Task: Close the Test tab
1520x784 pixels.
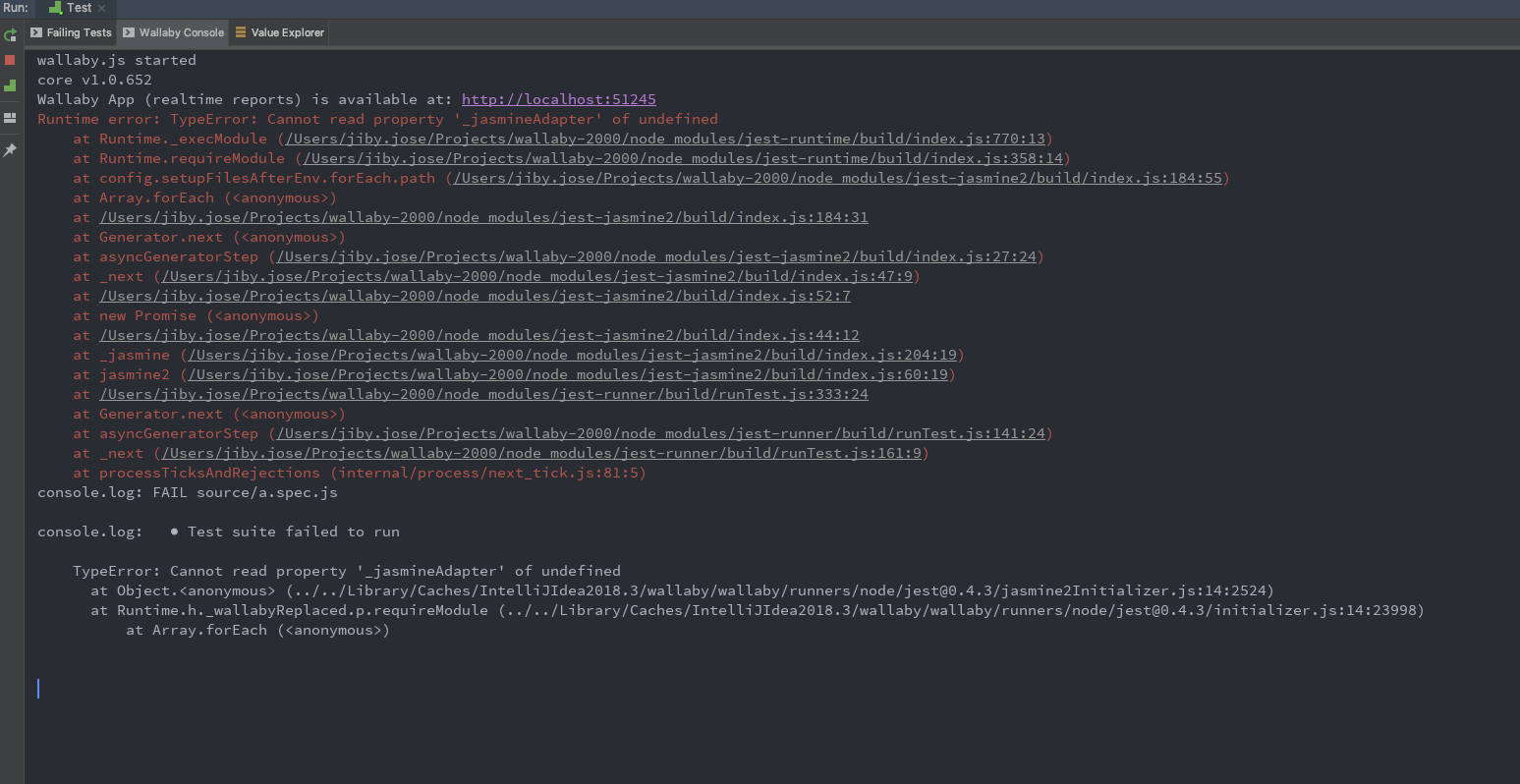Action: tap(102, 8)
